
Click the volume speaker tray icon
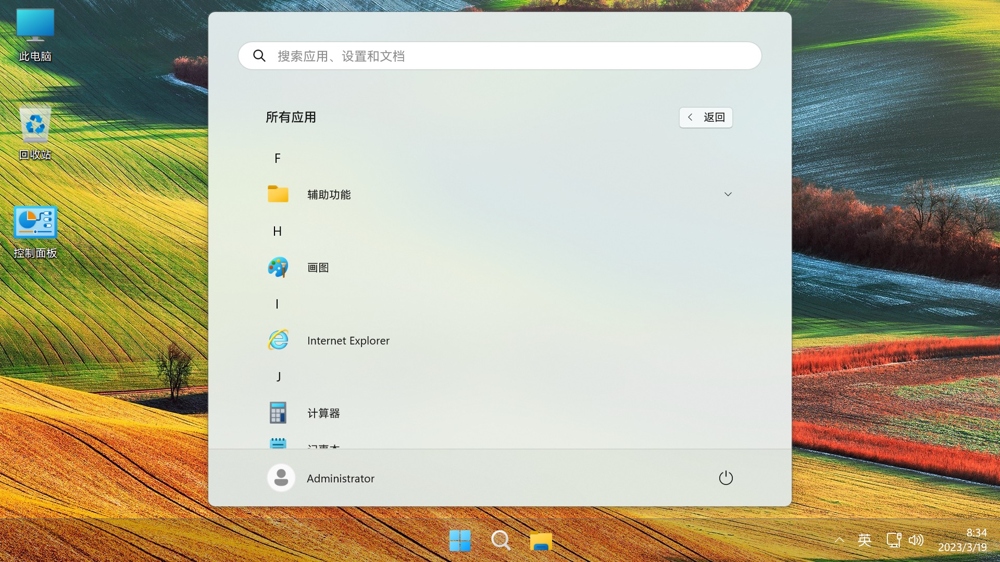click(x=916, y=541)
